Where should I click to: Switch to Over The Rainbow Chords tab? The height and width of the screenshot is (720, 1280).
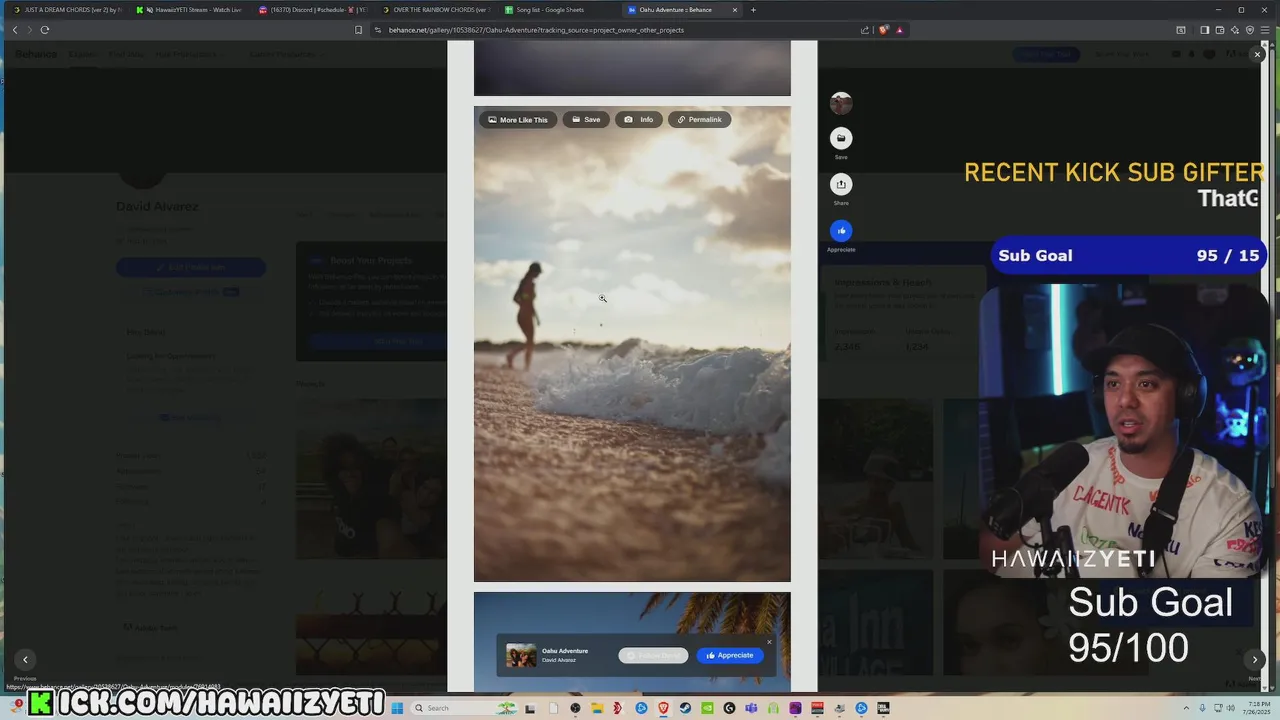click(x=436, y=10)
